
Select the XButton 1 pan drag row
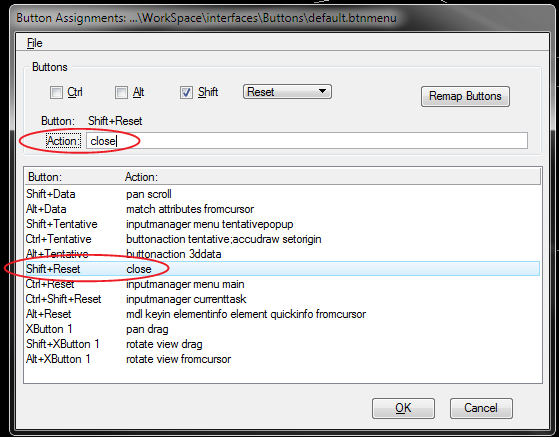click(282, 329)
